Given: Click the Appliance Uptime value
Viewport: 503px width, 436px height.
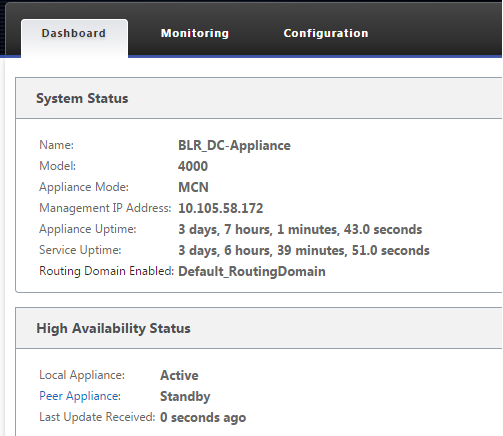Looking at the screenshot, I should (300, 229).
